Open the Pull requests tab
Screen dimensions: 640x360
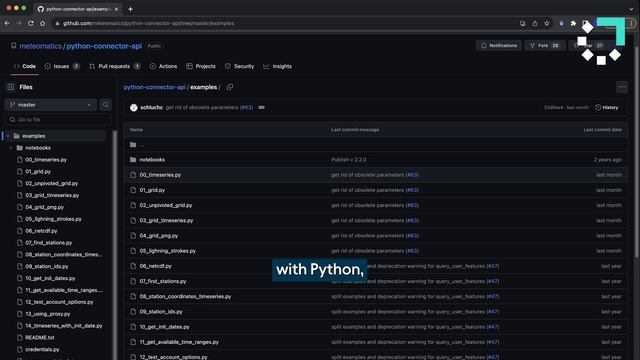[115, 66]
